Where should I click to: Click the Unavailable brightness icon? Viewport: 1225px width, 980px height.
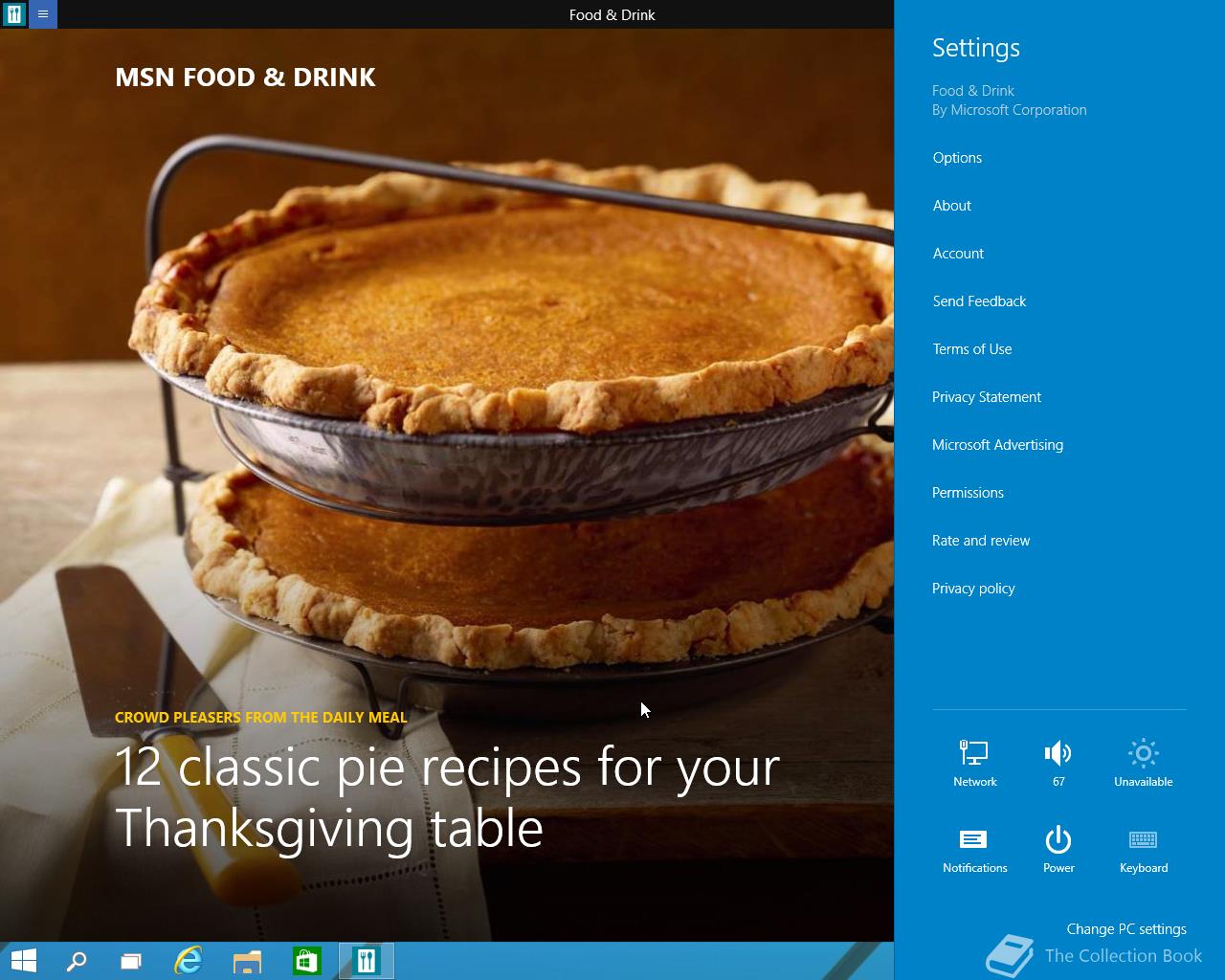pyautogui.click(x=1143, y=763)
